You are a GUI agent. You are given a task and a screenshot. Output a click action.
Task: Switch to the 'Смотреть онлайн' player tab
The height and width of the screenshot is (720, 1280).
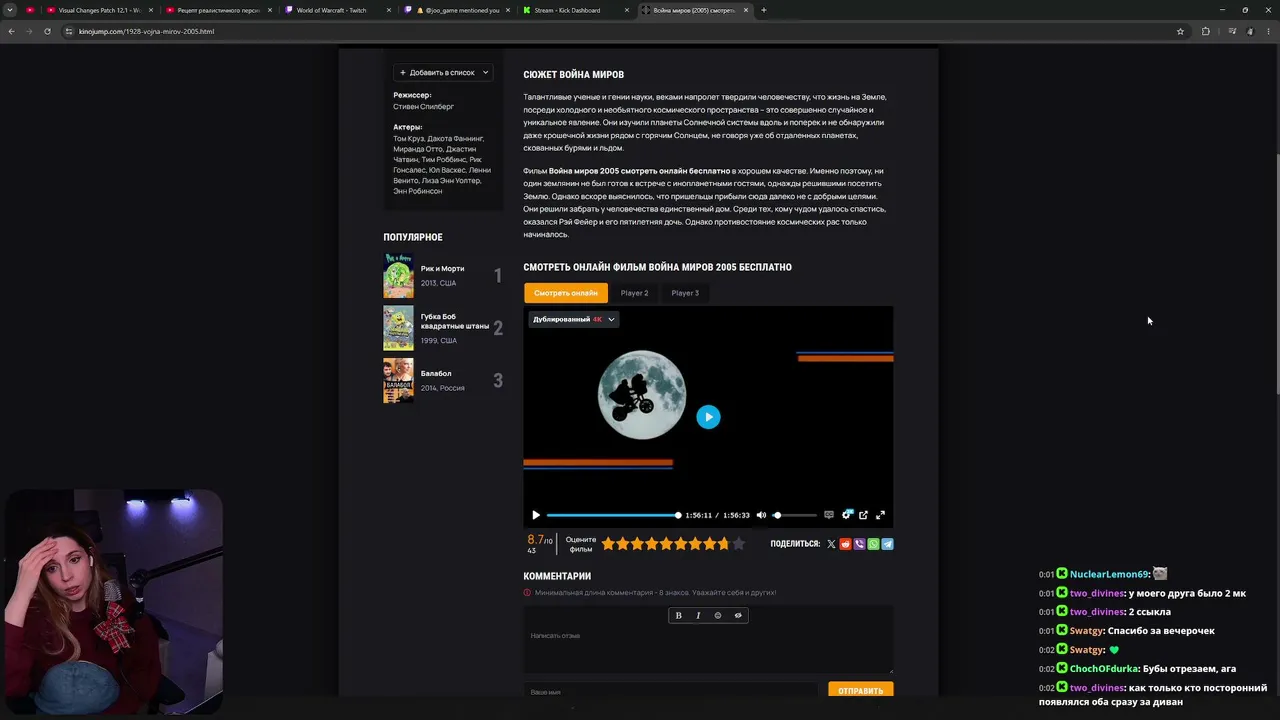pyautogui.click(x=566, y=293)
